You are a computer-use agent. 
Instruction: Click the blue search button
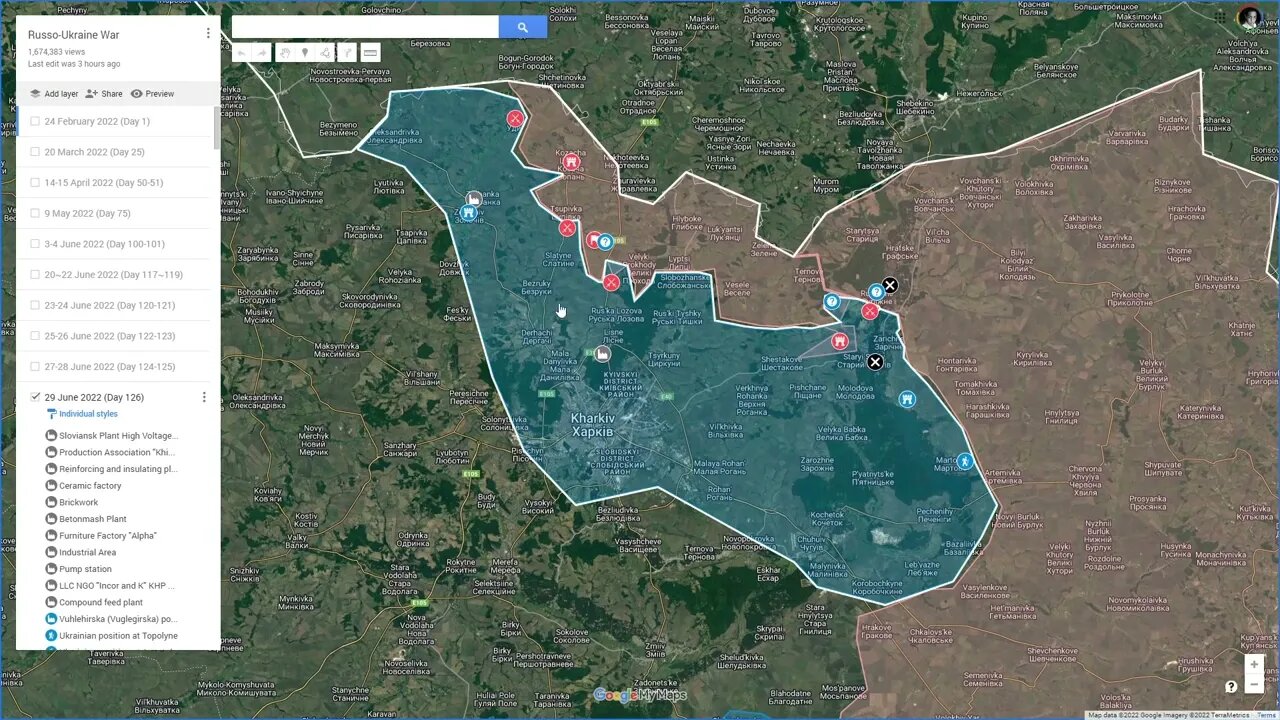point(522,27)
